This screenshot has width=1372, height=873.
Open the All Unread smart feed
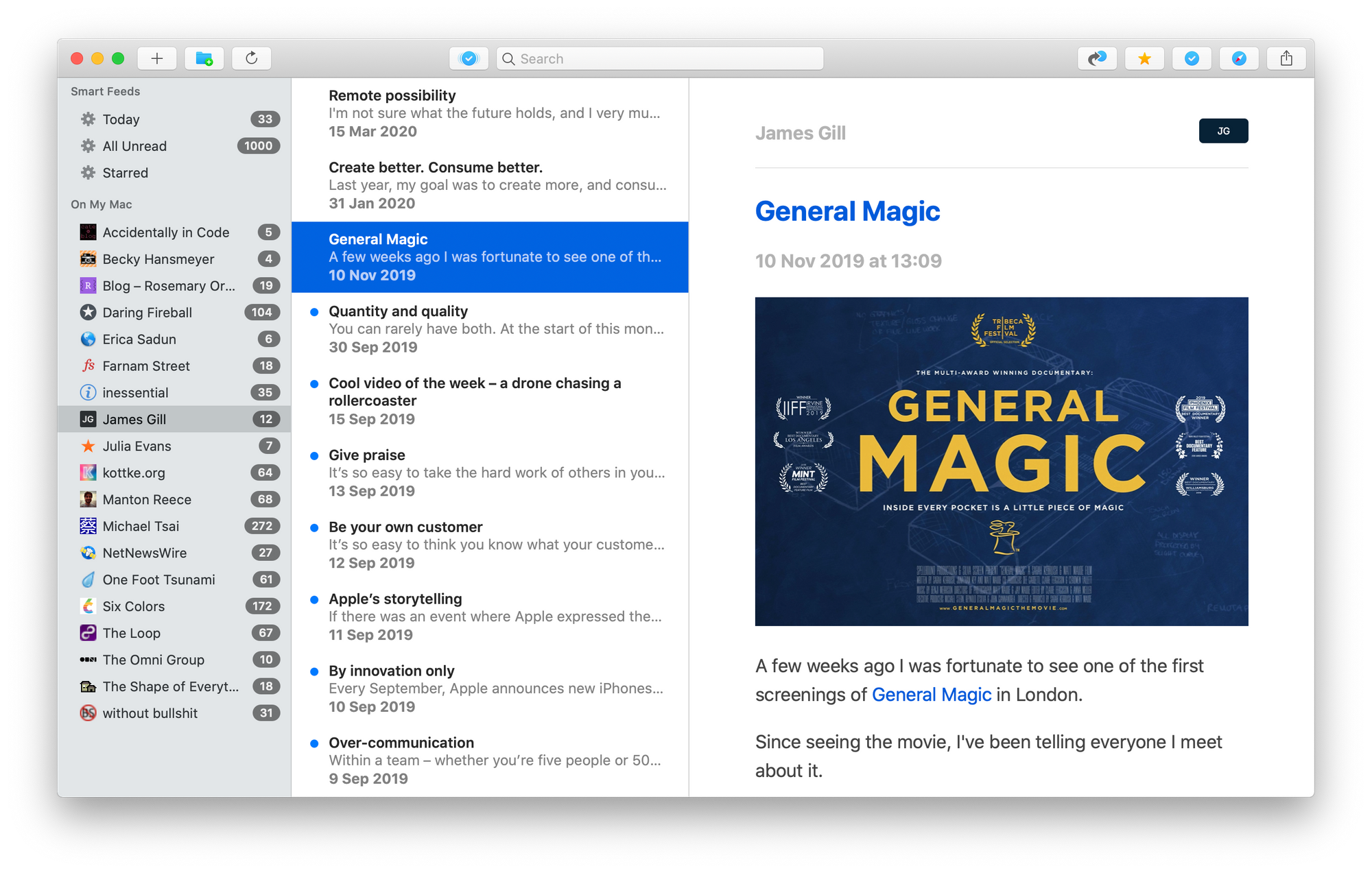(134, 146)
